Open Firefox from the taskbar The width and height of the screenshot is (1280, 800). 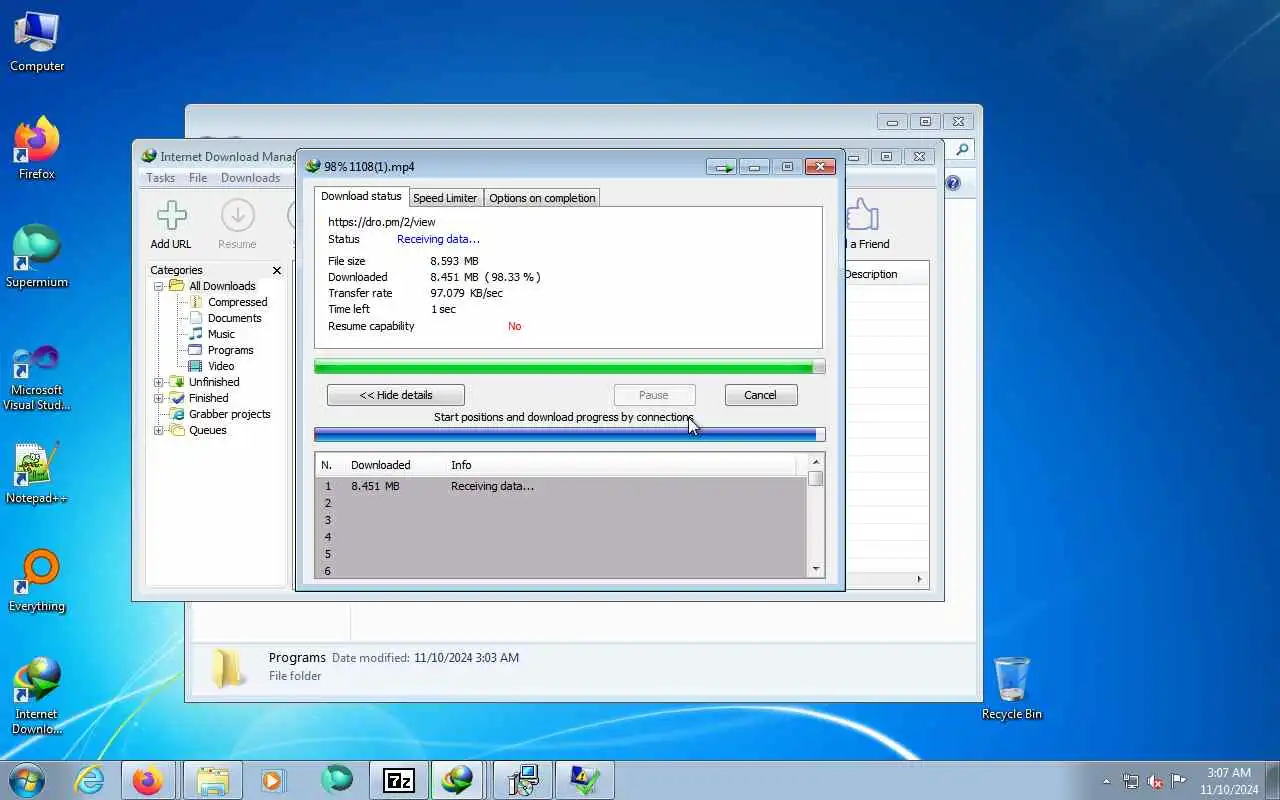148,780
